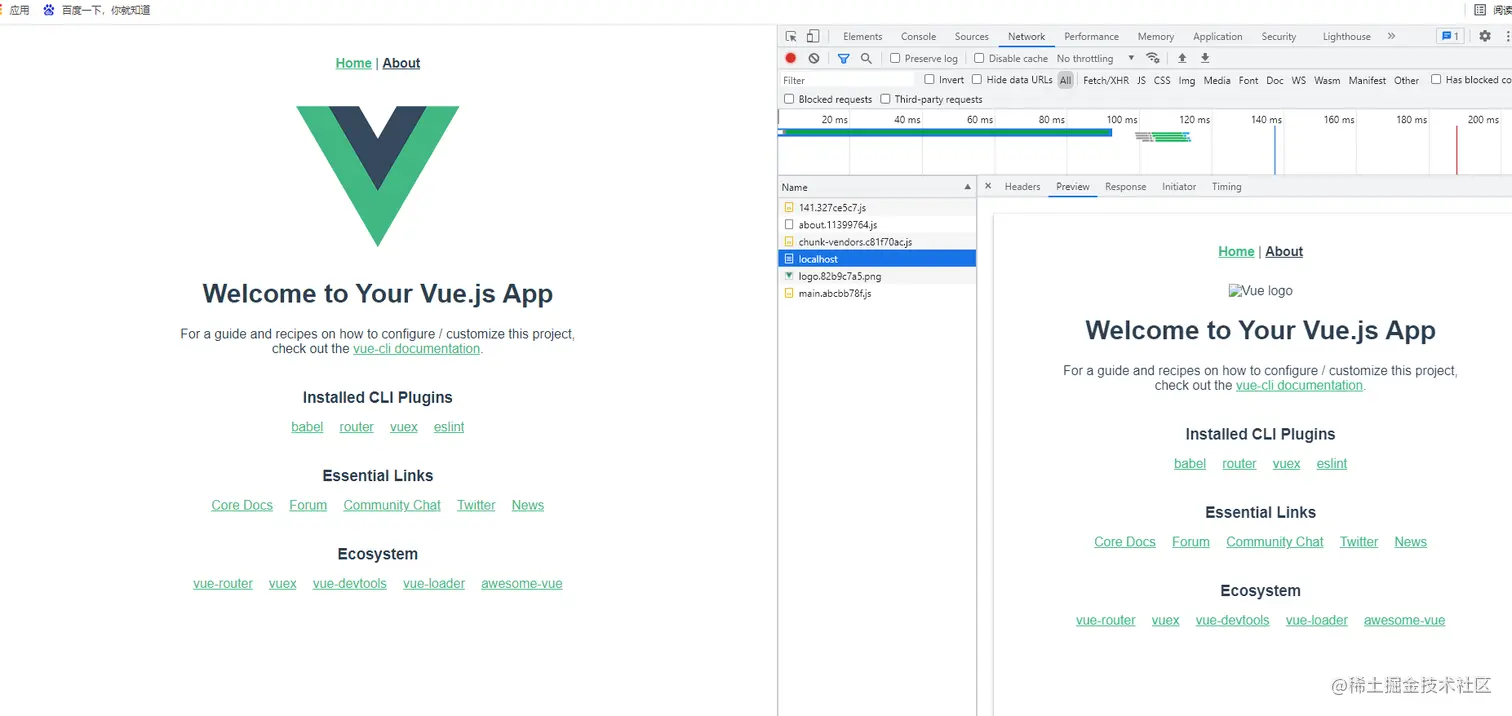This screenshot has width=1512, height=716.
Task: Select the localhost request row
Action: coord(877,259)
